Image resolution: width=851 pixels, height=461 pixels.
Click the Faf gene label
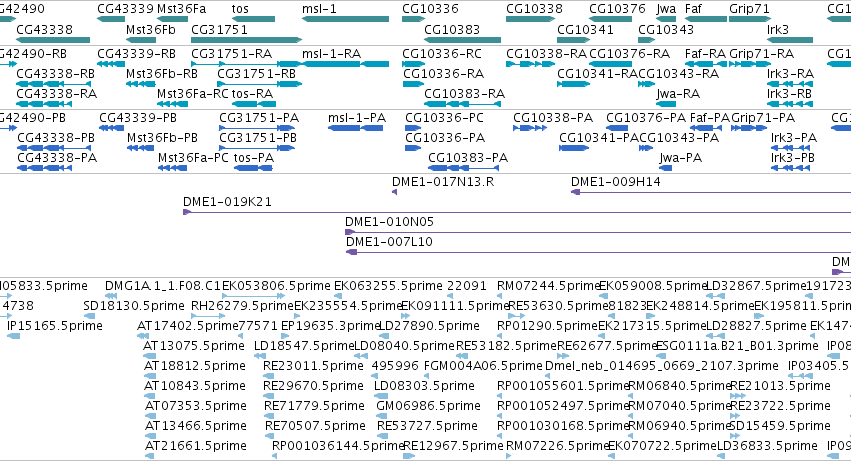point(693,9)
